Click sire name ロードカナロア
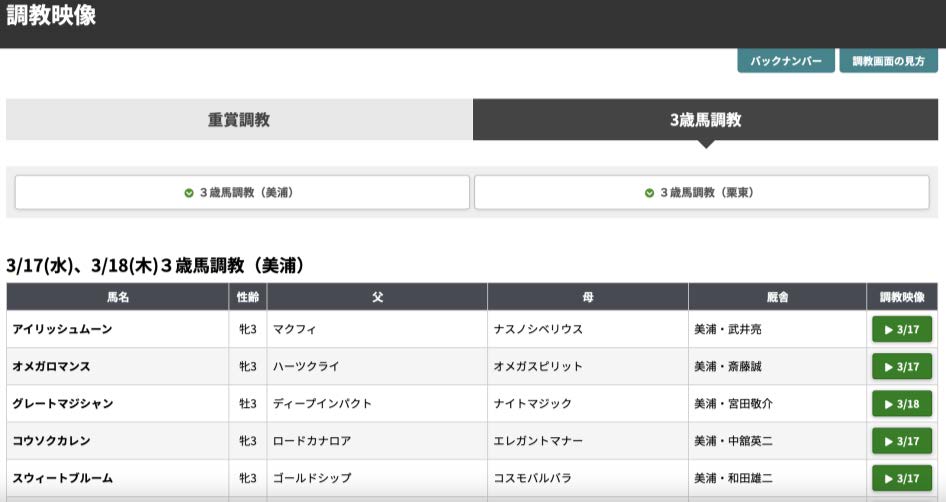The image size is (946, 502). click(x=312, y=441)
